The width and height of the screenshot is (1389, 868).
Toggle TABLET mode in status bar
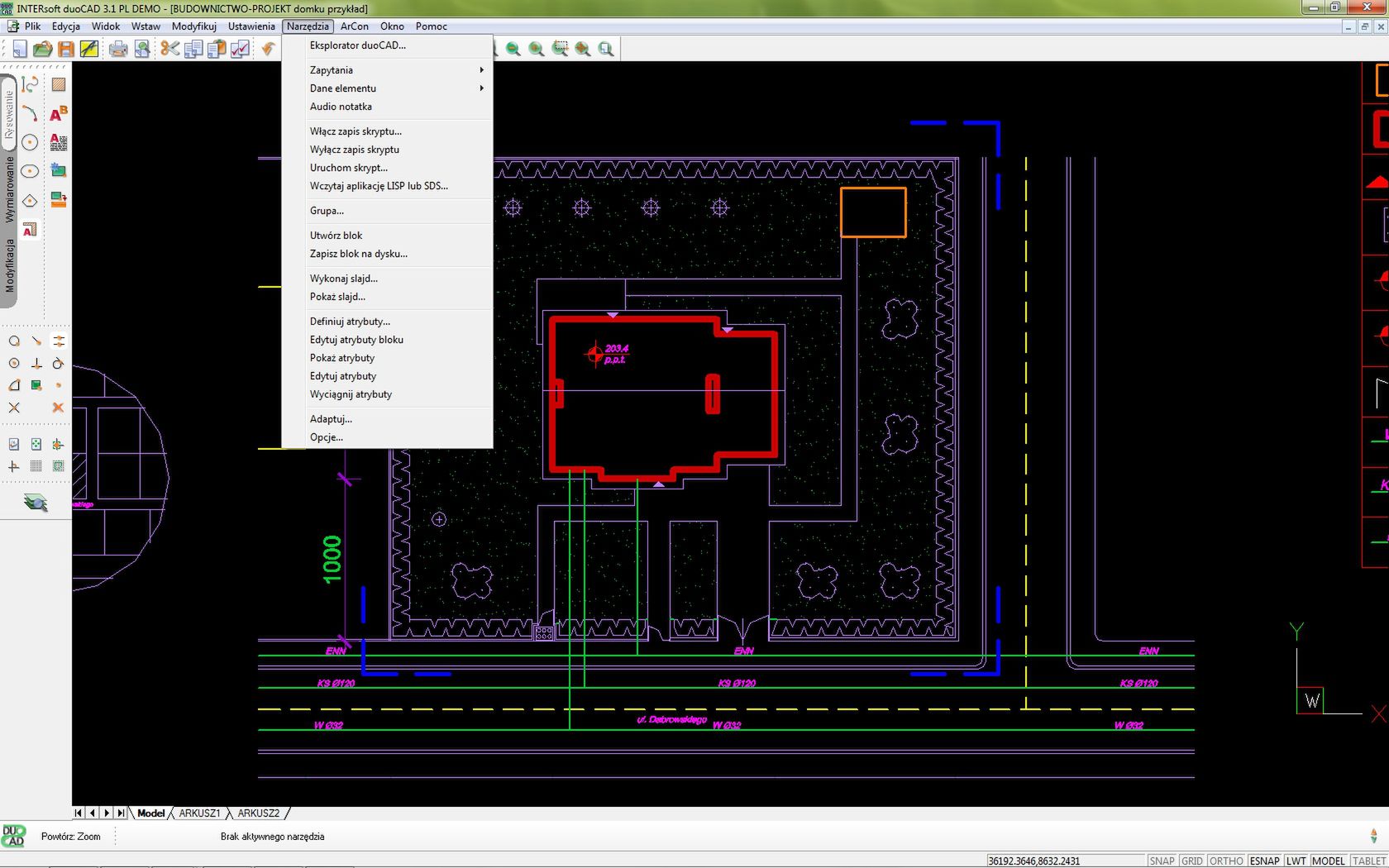click(1369, 861)
